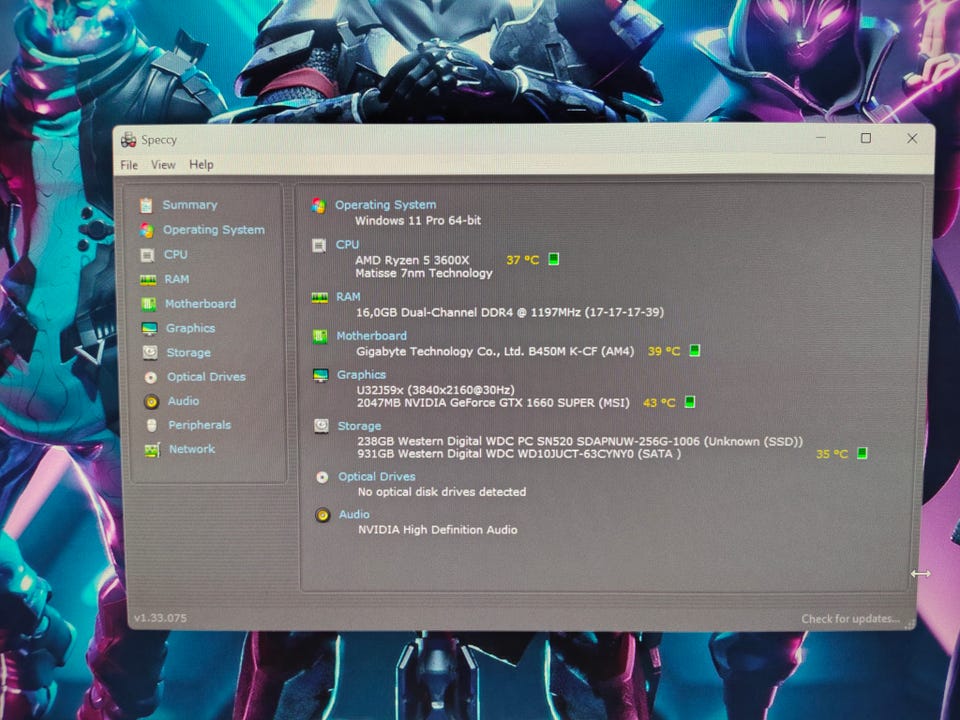
Task: Open the View menu
Action: [x=163, y=165]
